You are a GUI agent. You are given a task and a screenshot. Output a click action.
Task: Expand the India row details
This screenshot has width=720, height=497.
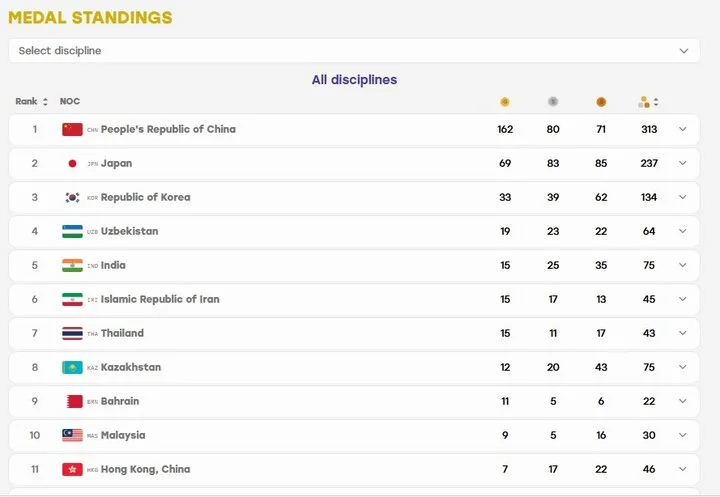pyautogui.click(x=683, y=265)
